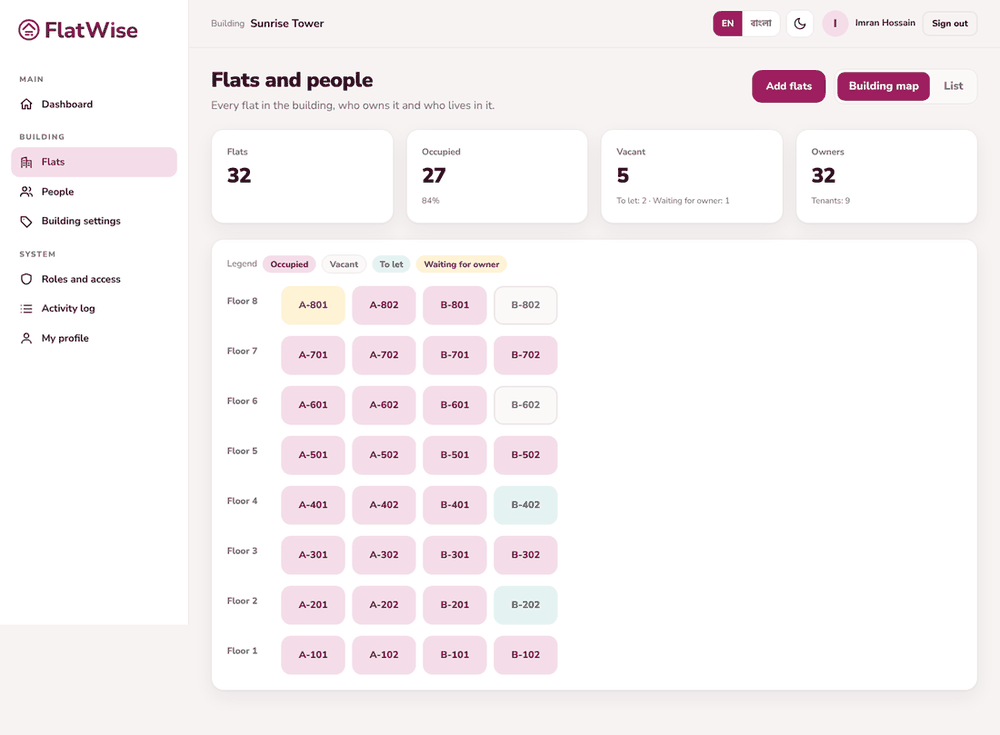Open flat A-801 waiting for owner

313,305
